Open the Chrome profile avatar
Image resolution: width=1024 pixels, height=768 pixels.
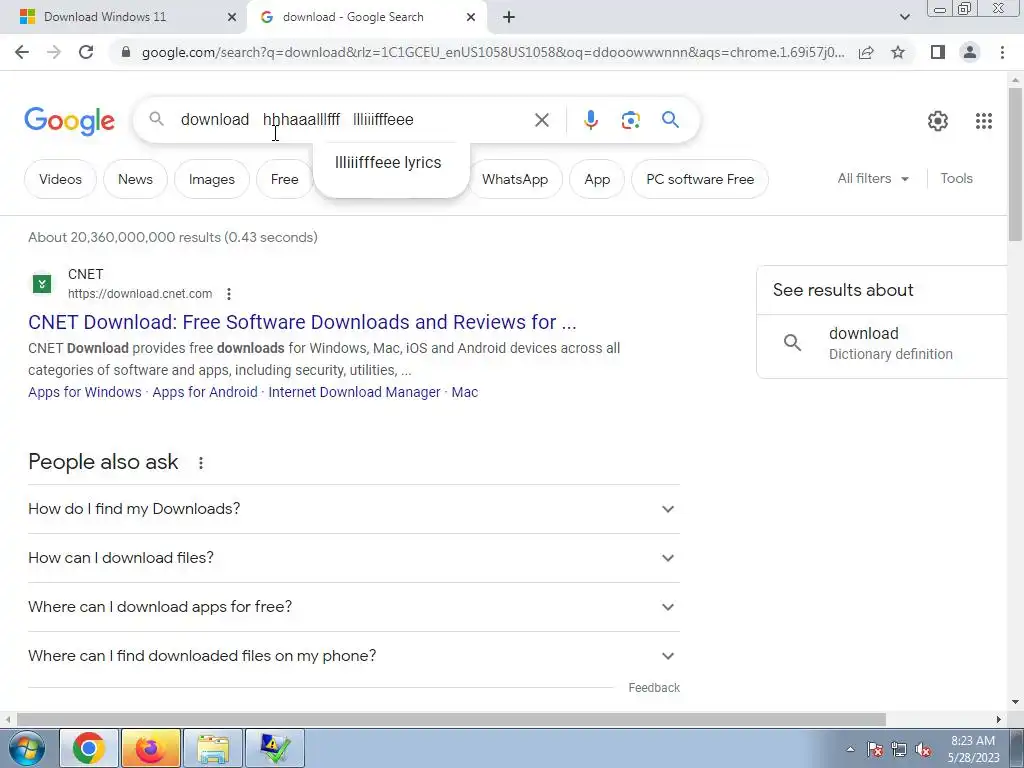pyautogui.click(x=970, y=52)
